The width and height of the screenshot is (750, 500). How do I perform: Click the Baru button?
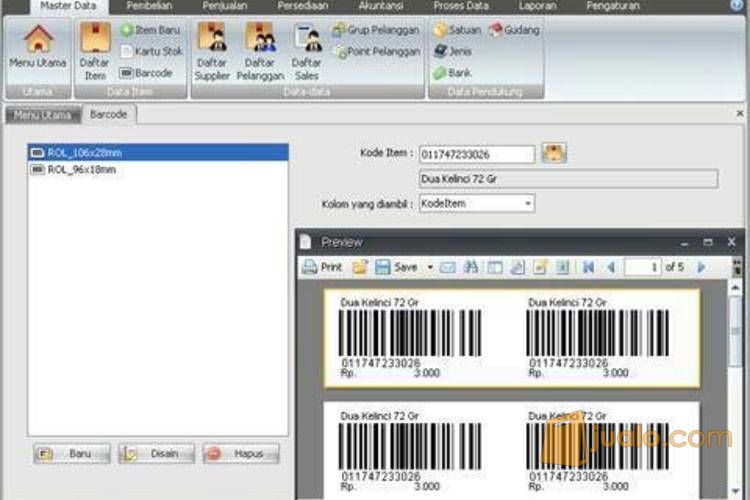(x=72, y=453)
